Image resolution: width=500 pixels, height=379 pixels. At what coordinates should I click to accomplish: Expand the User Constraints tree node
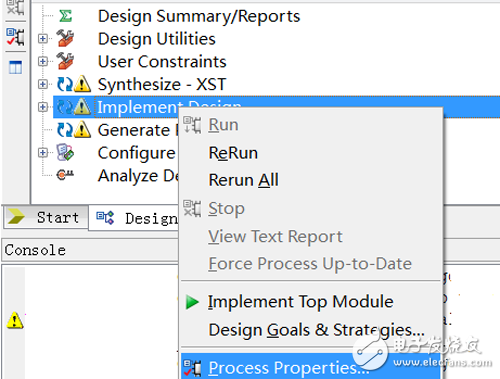(43, 61)
